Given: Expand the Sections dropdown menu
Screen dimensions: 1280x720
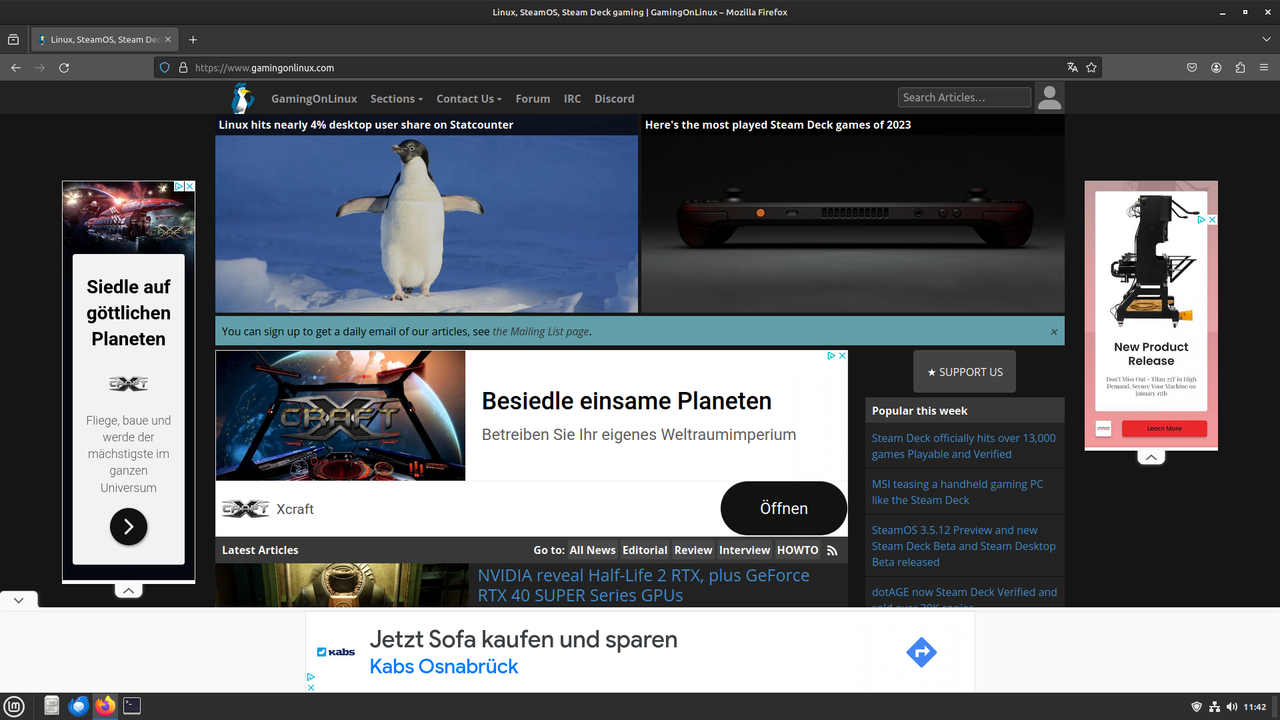Looking at the screenshot, I should (x=396, y=99).
